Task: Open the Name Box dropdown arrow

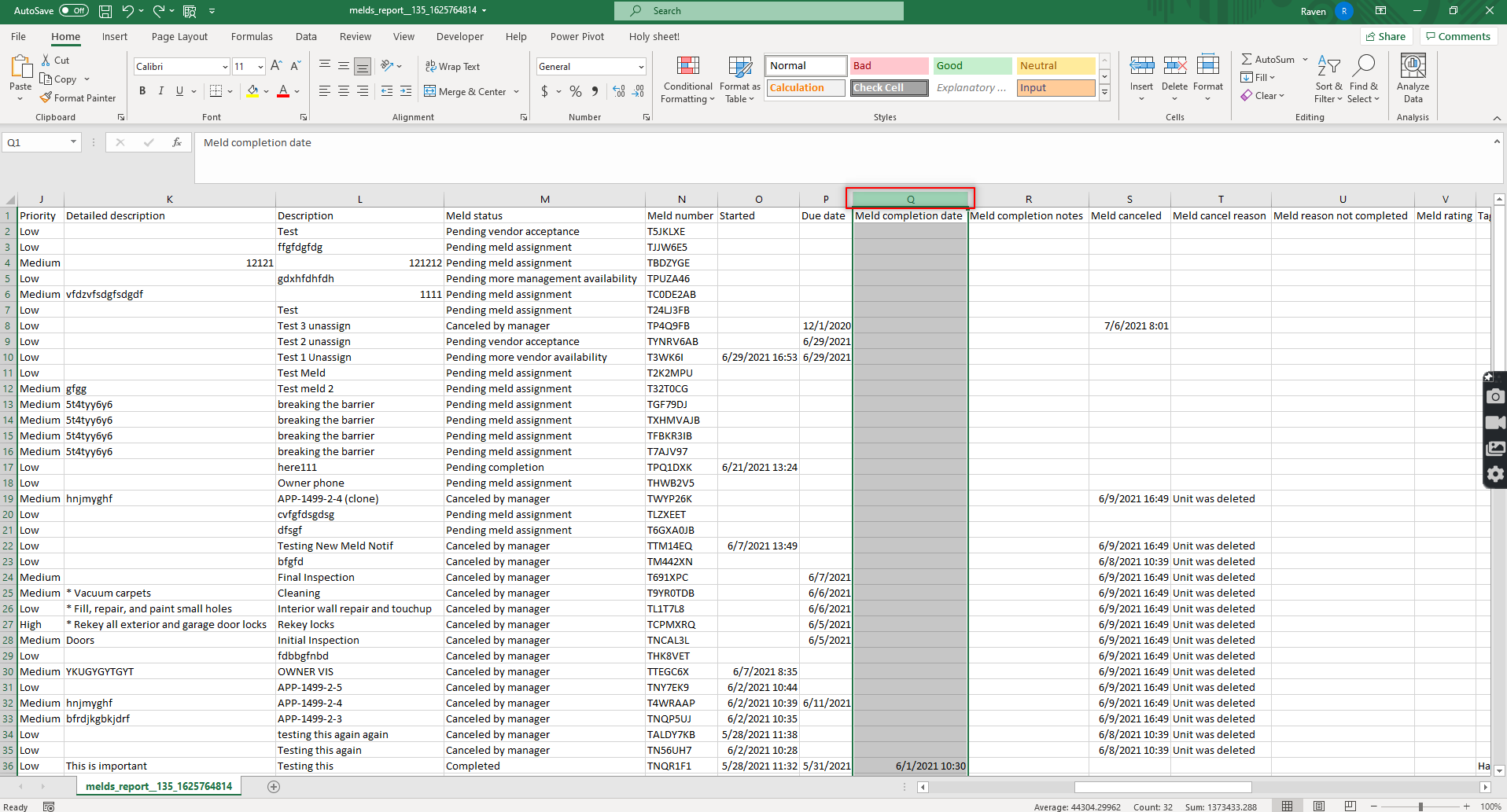Action: (x=73, y=142)
